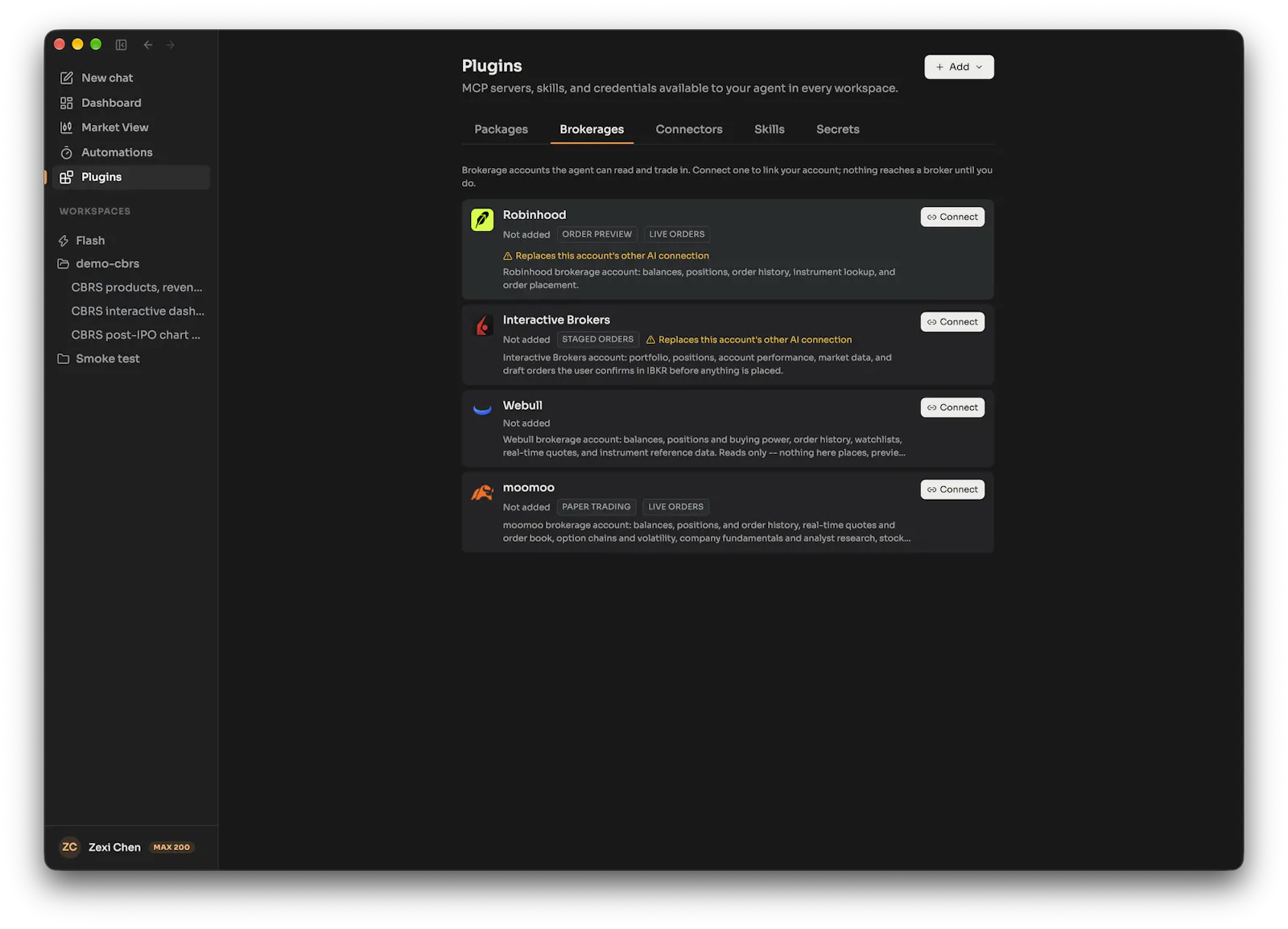Viewport: 1288px width, 929px height.
Task: Click Robinhood LIVE ORDERS tag
Action: (x=676, y=234)
